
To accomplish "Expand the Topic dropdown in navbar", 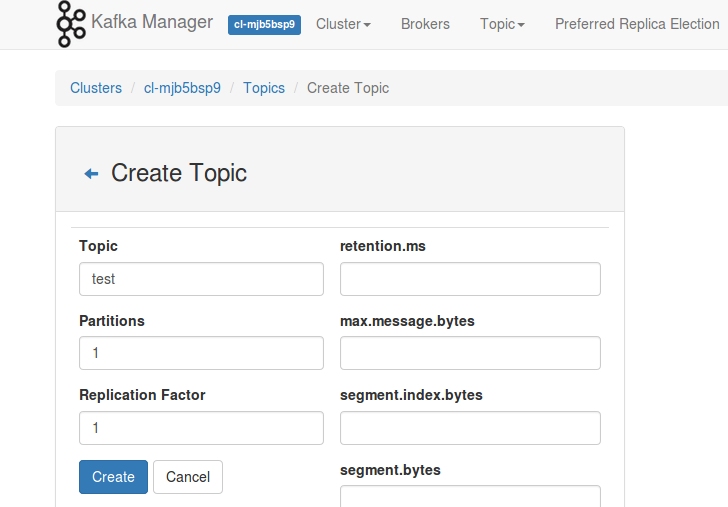I will pyautogui.click(x=502, y=24).
